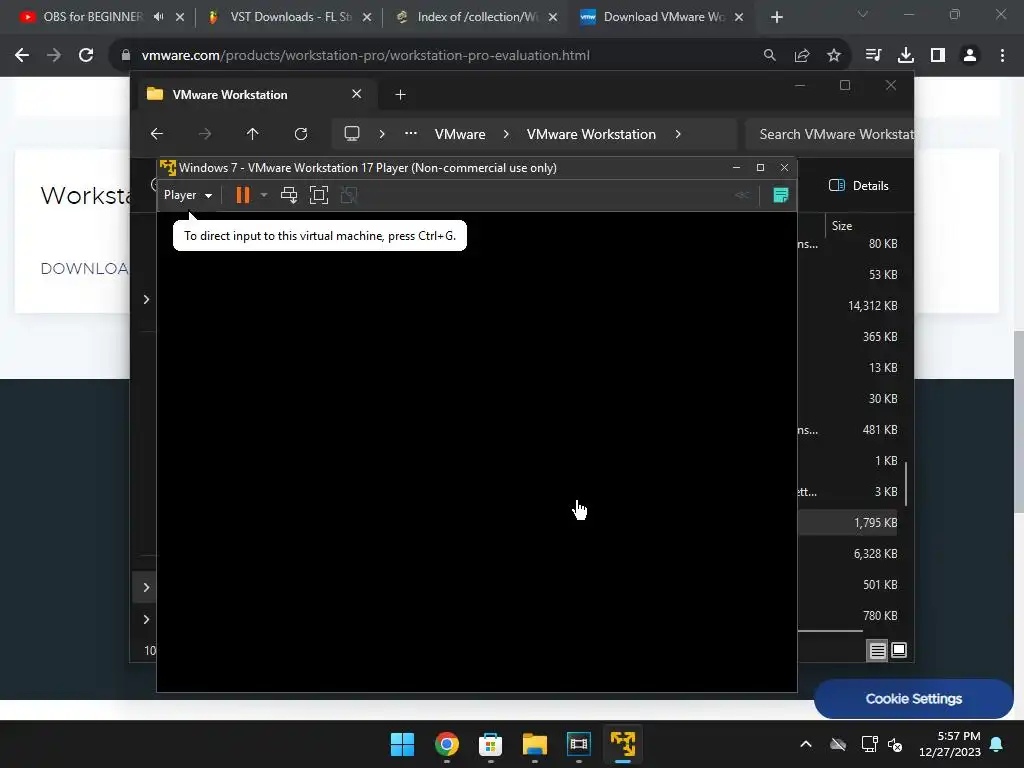Open Chrome tab search dropdown arrow
The image size is (1024, 768).
(x=863, y=14)
